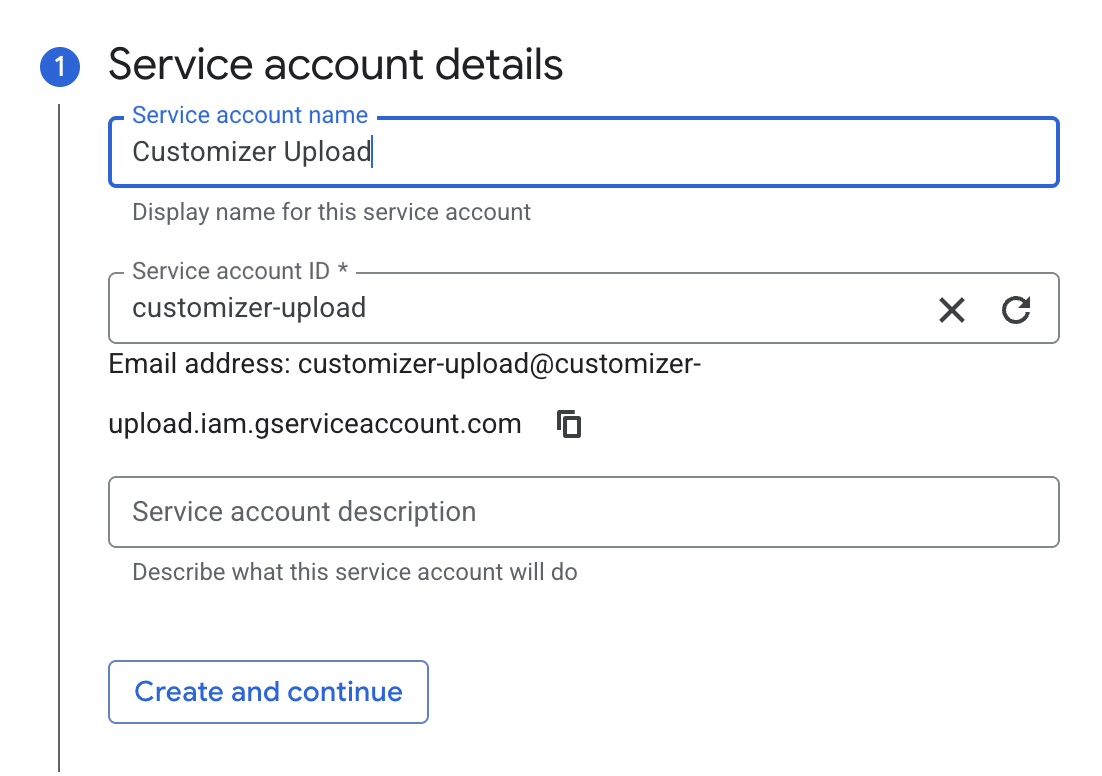Click the 'Service account ID *' label
The image size is (1102, 776).
(x=239, y=271)
